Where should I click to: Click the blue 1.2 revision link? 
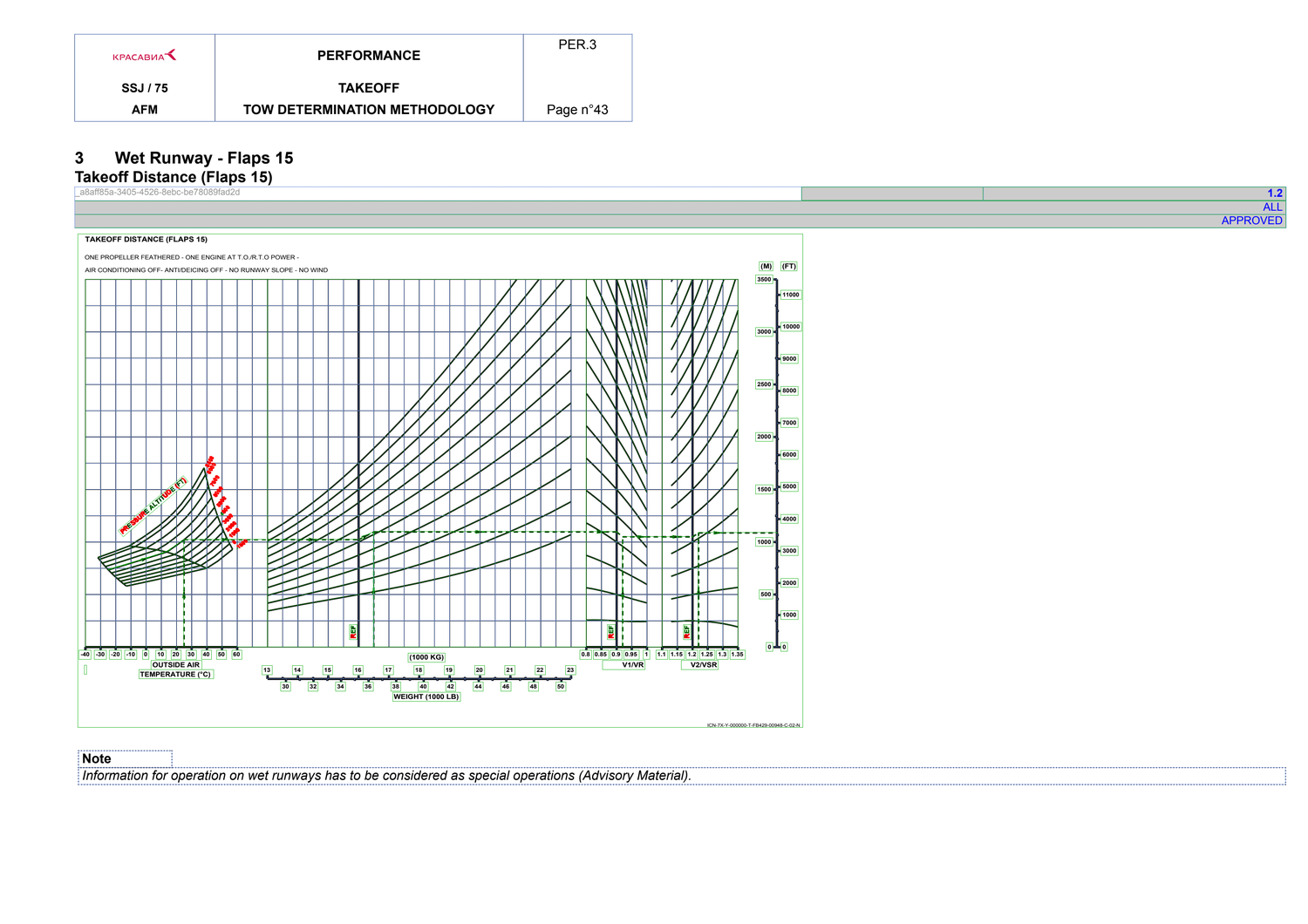pos(1275,194)
